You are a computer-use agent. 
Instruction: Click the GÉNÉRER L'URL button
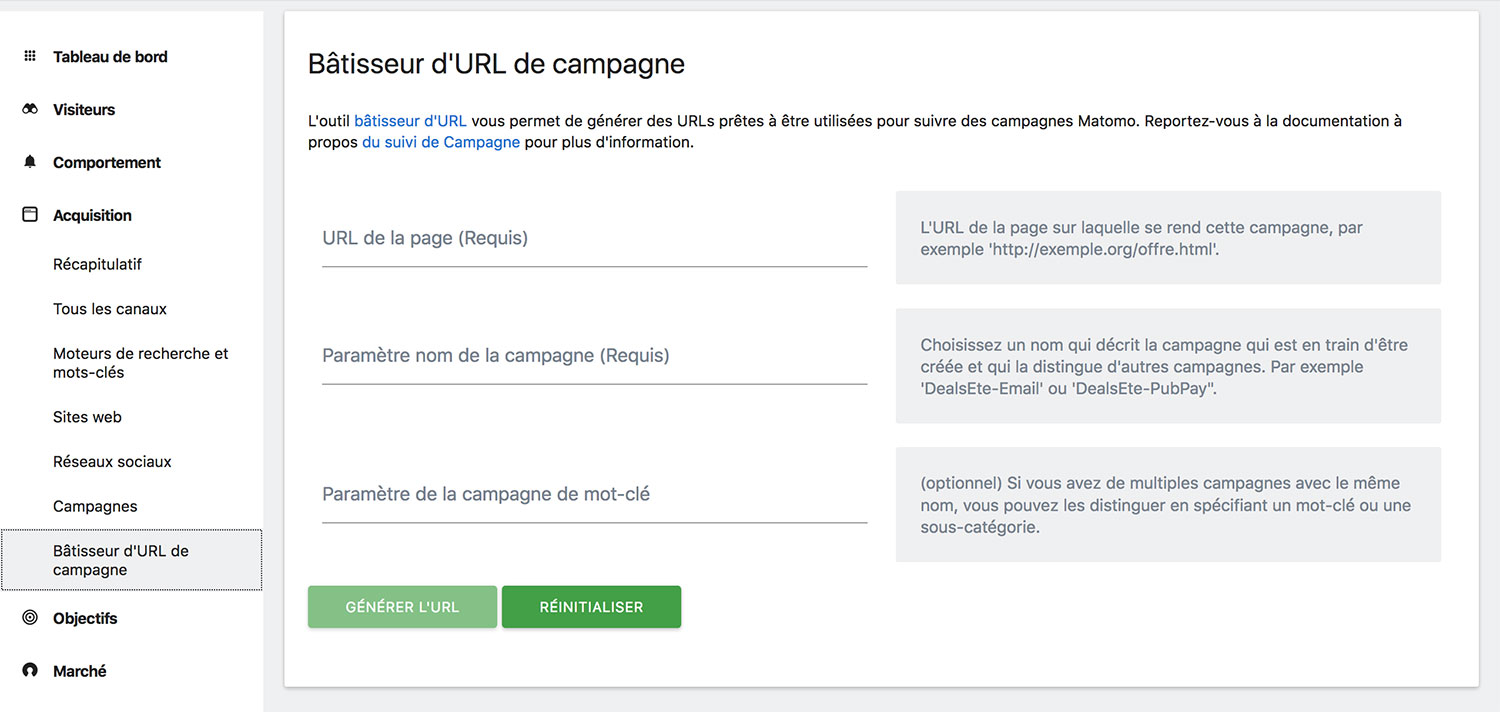point(402,607)
